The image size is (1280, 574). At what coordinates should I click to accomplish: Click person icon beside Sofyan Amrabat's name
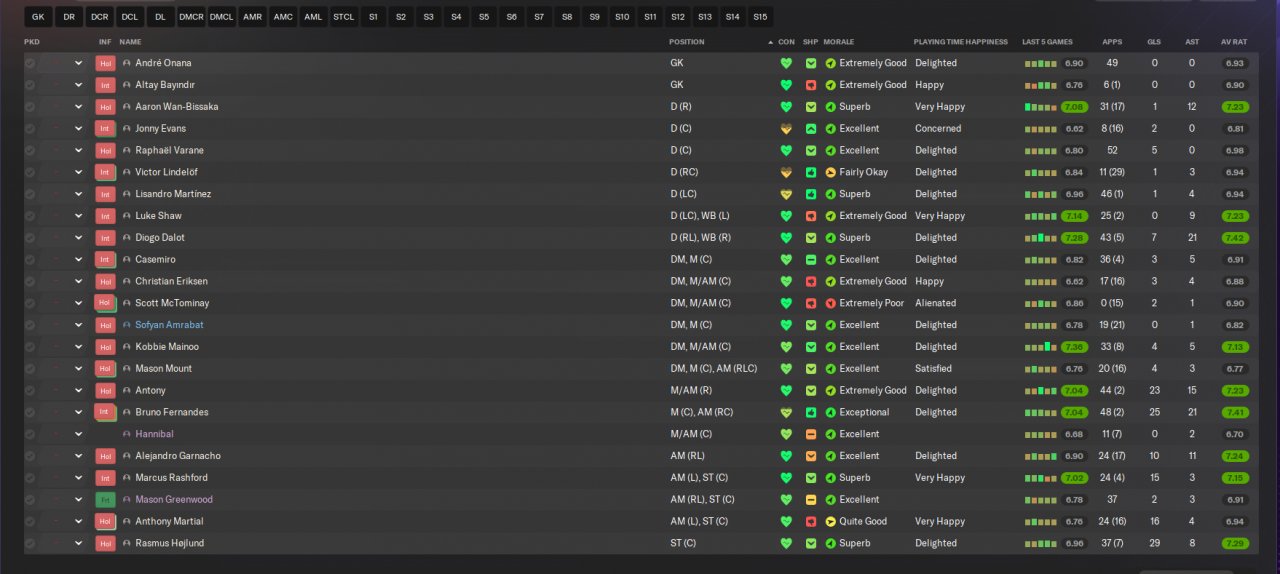click(x=127, y=325)
